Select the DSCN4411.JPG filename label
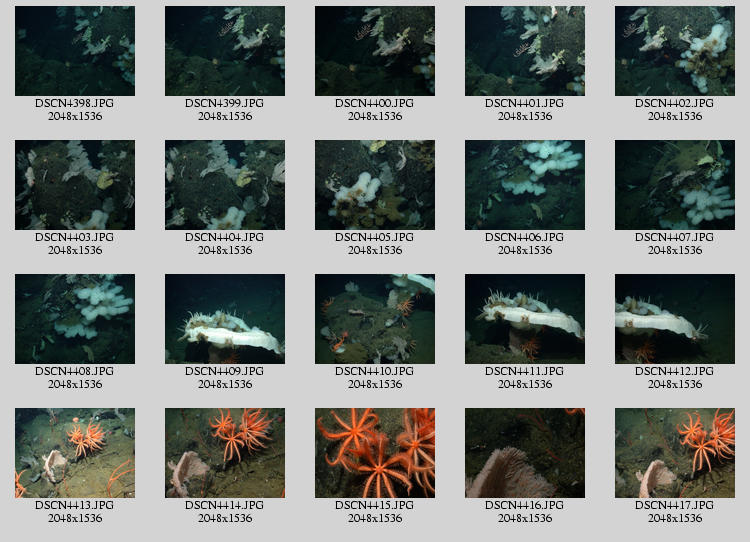750x542 pixels. [x=525, y=372]
